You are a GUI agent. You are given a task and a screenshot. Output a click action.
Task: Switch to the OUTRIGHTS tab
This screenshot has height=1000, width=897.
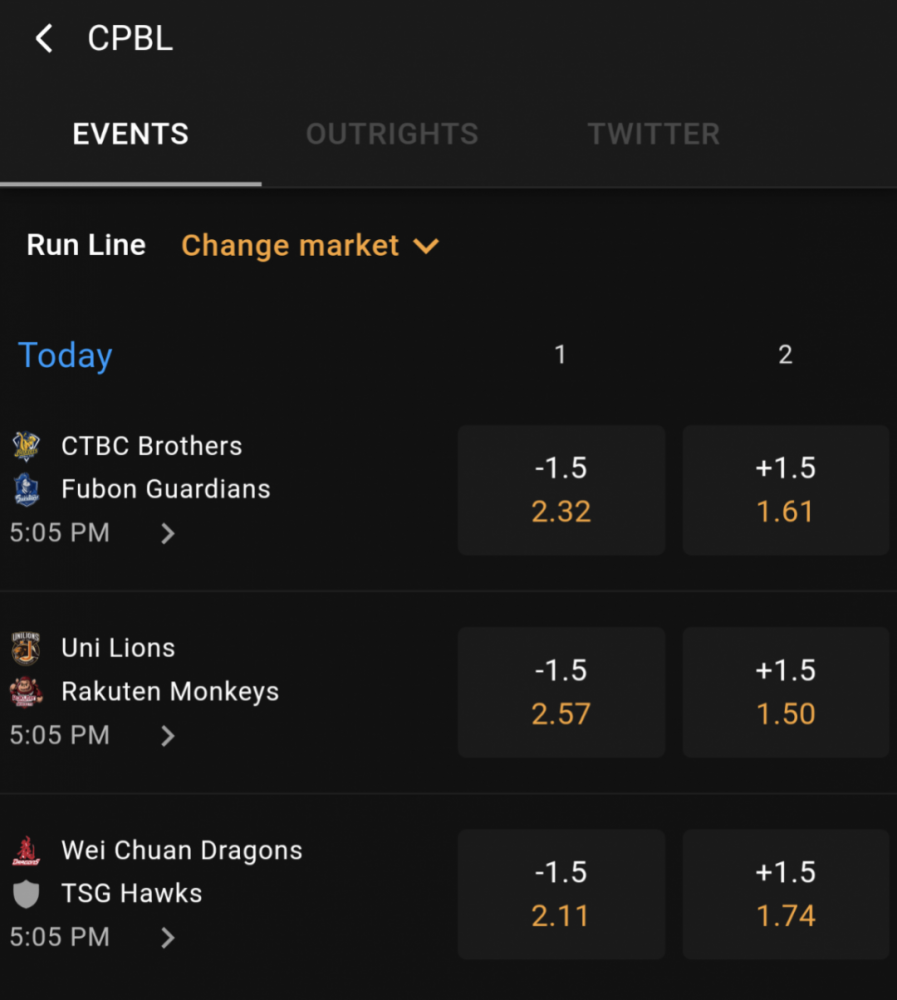pyautogui.click(x=392, y=134)
